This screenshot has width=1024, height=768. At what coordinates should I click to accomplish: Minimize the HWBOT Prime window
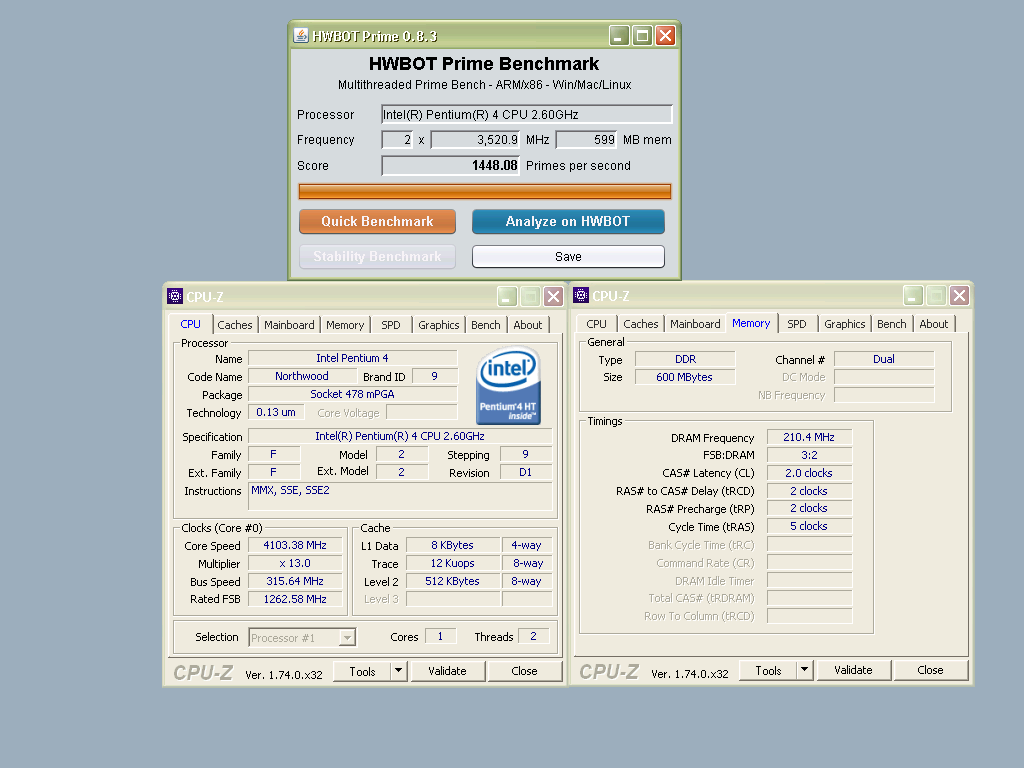[x=618, y=35]
